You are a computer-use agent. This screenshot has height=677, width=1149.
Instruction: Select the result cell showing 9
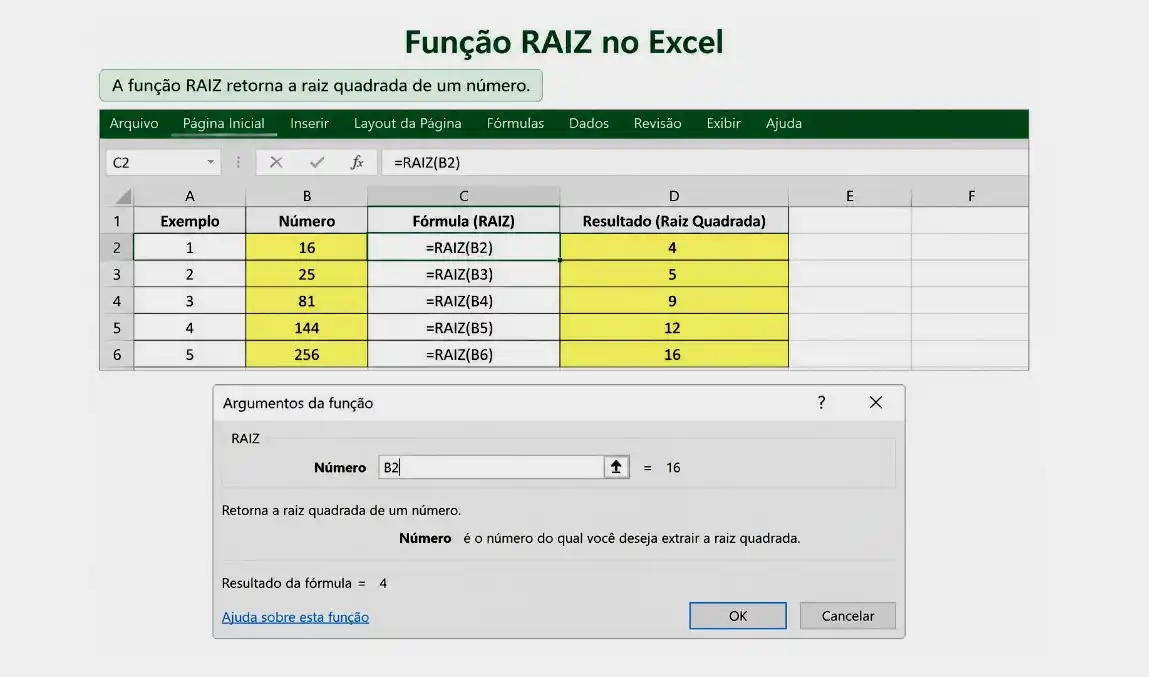click(674, 301)
